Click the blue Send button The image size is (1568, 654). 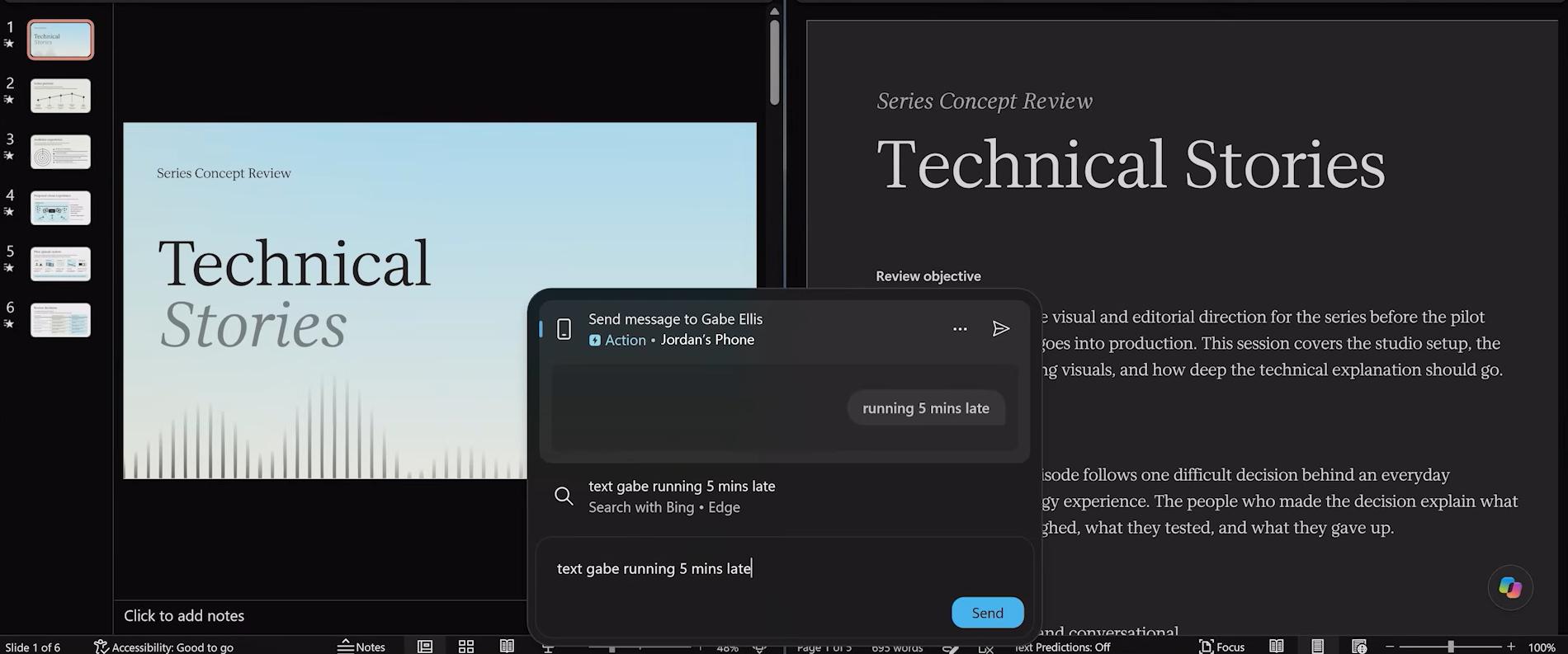coord(987,613)
